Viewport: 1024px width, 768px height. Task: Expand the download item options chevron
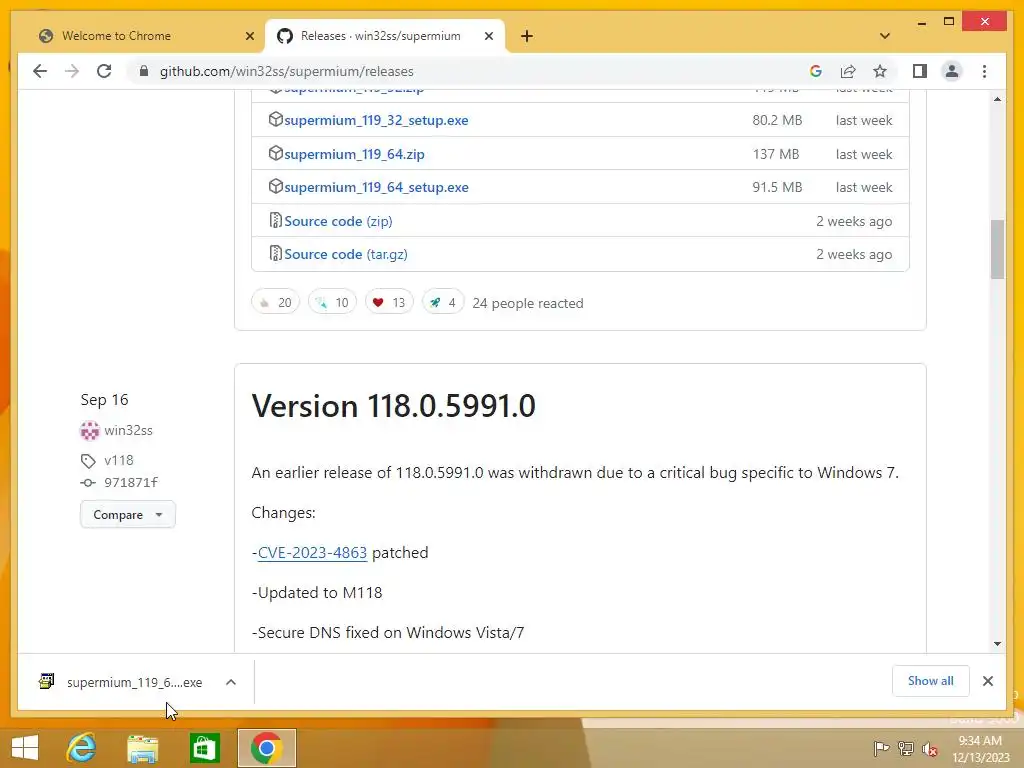pyautogui.click(x=231, y=682)
